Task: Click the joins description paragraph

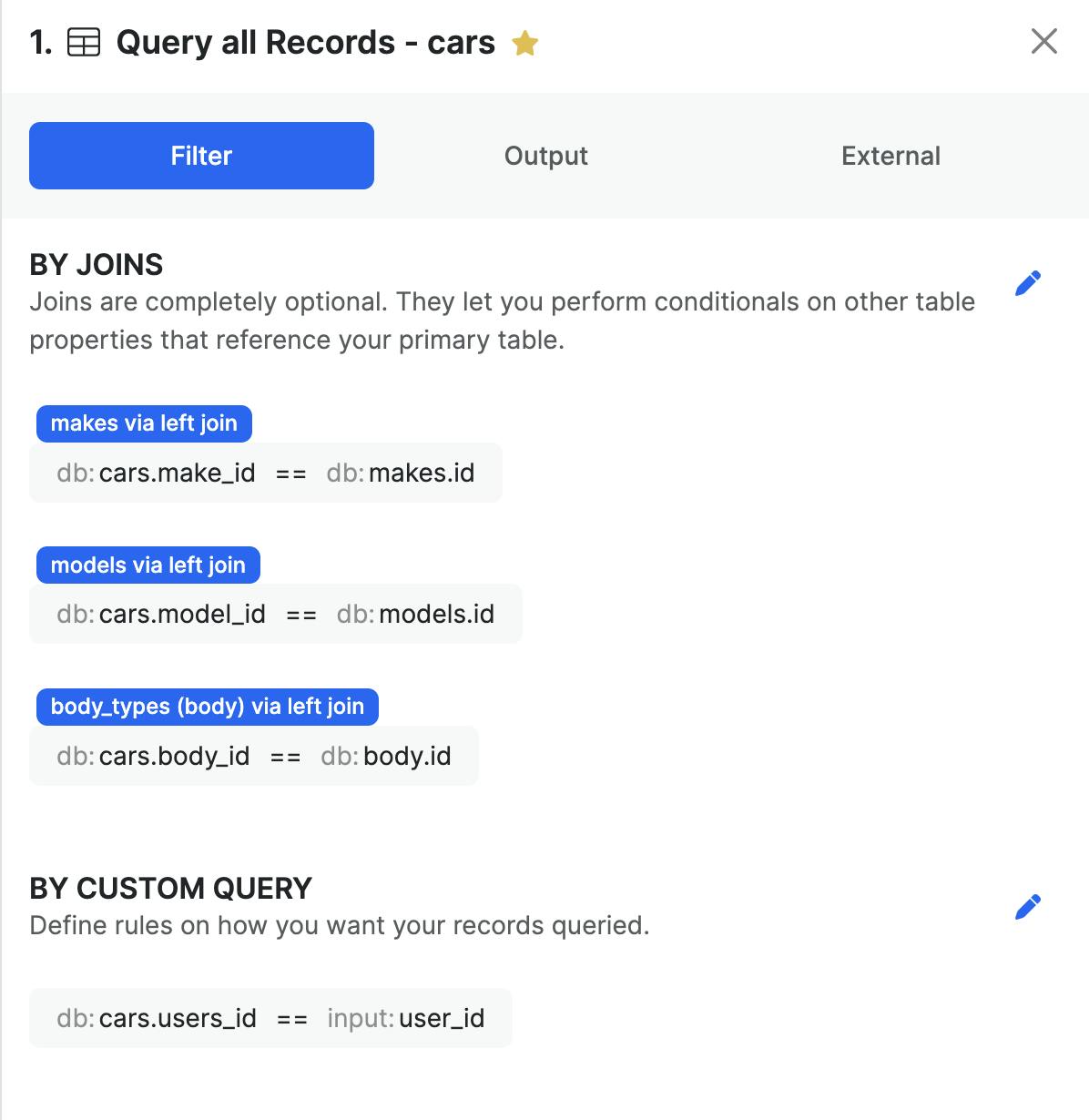Action: 502,321
